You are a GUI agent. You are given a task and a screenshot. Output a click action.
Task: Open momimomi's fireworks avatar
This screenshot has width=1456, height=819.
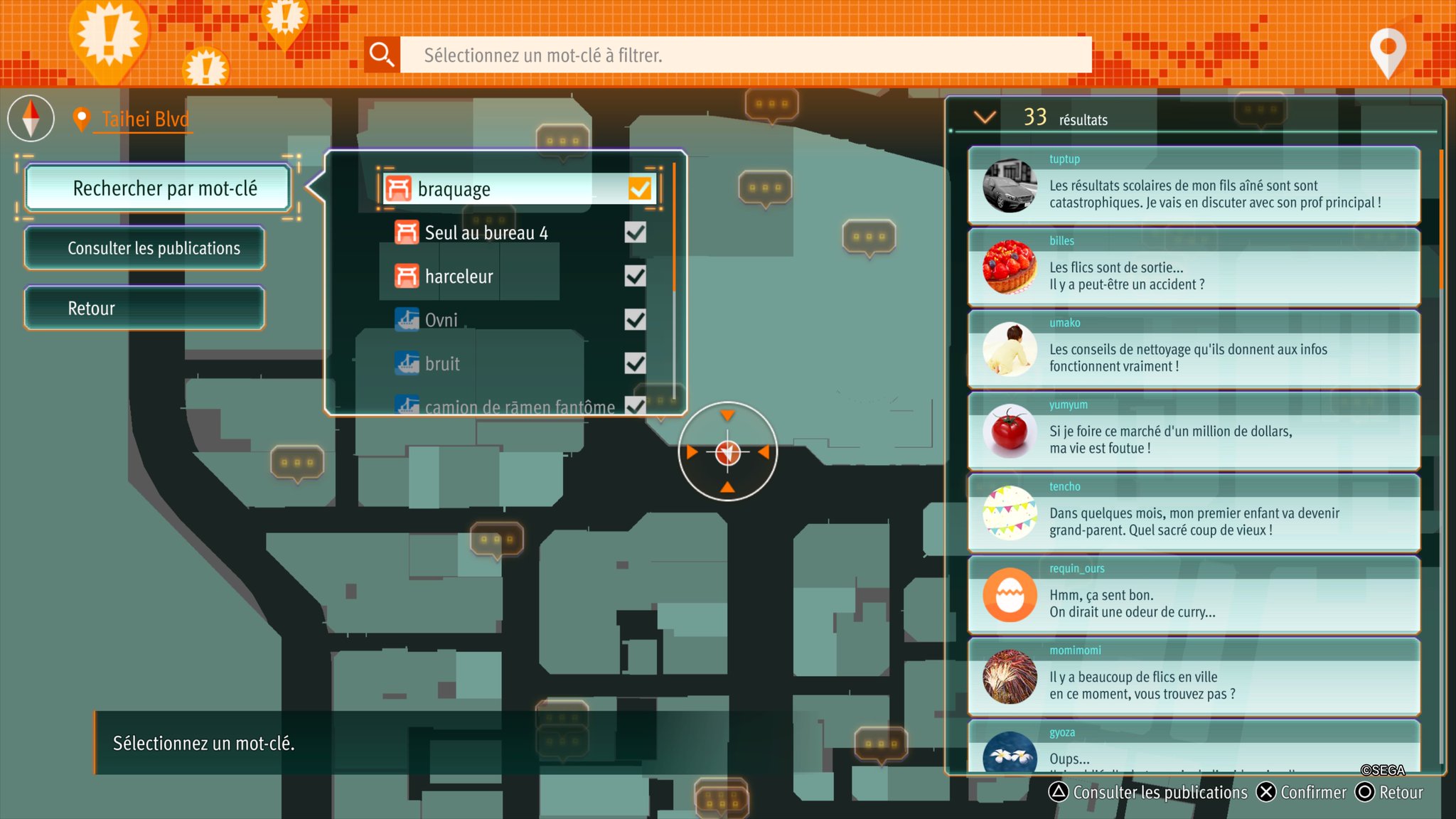tap(1010, 677)
